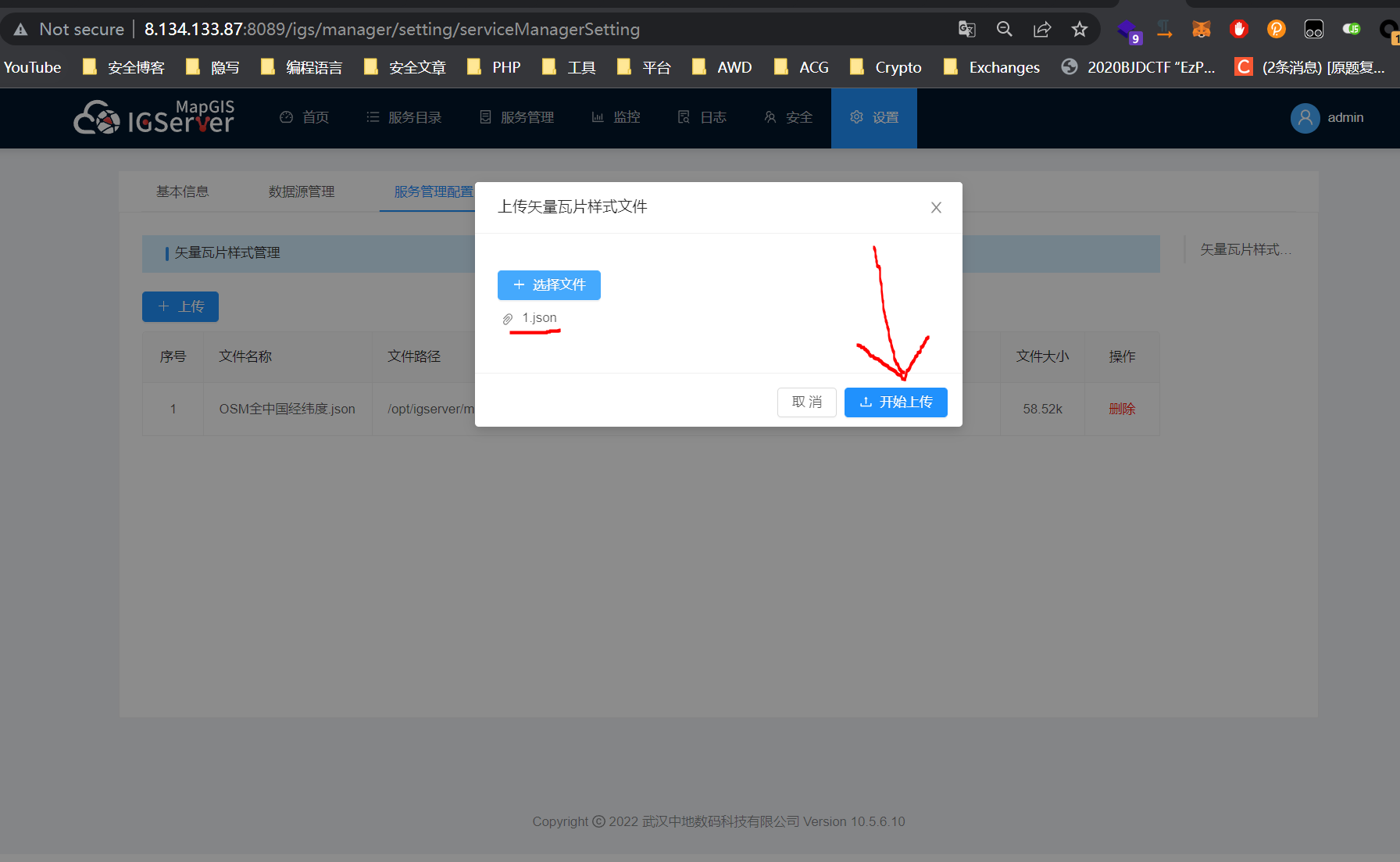This screenshot has height=862, width=1400.
Task: Open the purple extension with badge 9
Action: [1129, 31]
